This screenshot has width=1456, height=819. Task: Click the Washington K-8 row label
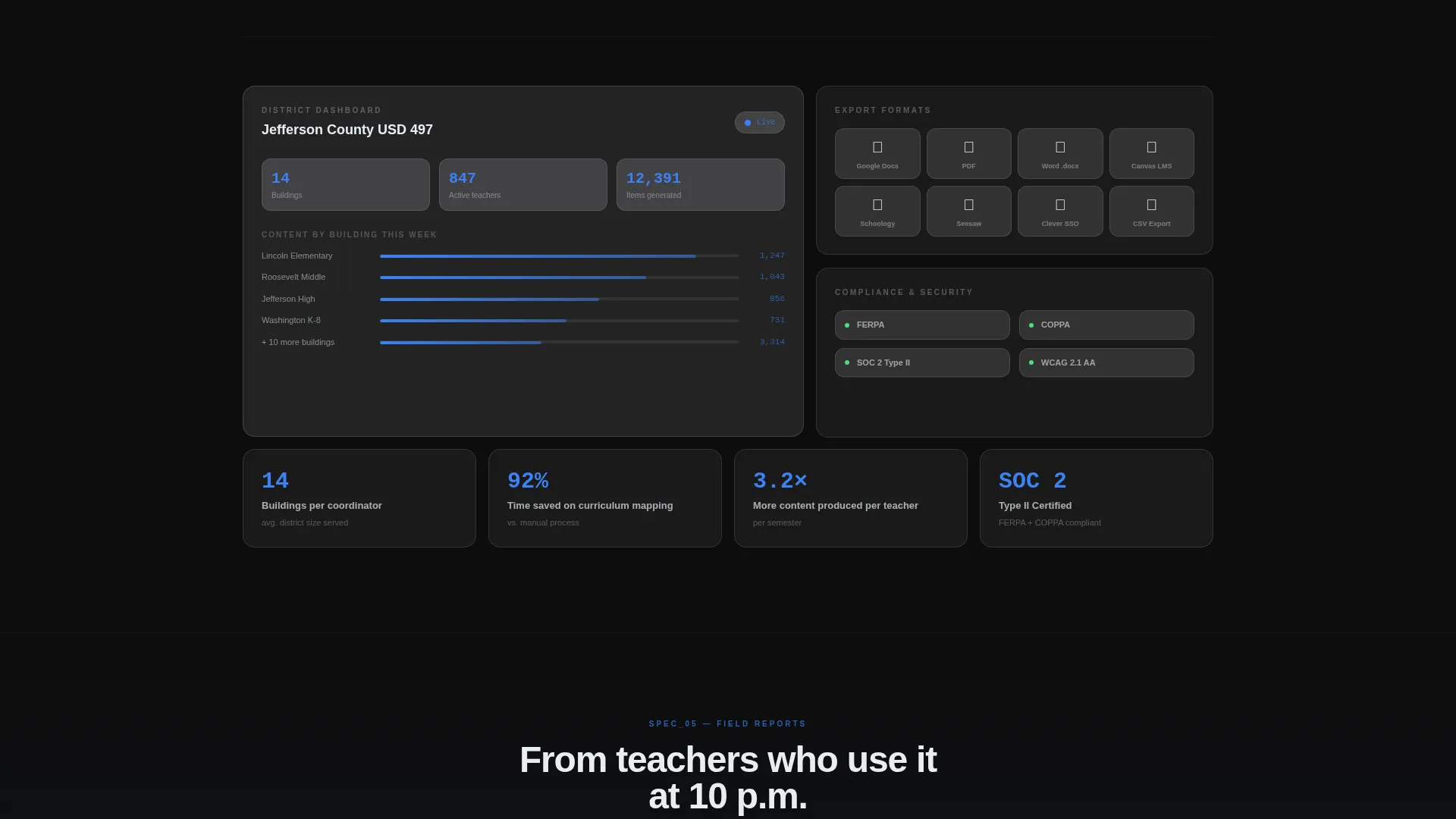(291, 320)
